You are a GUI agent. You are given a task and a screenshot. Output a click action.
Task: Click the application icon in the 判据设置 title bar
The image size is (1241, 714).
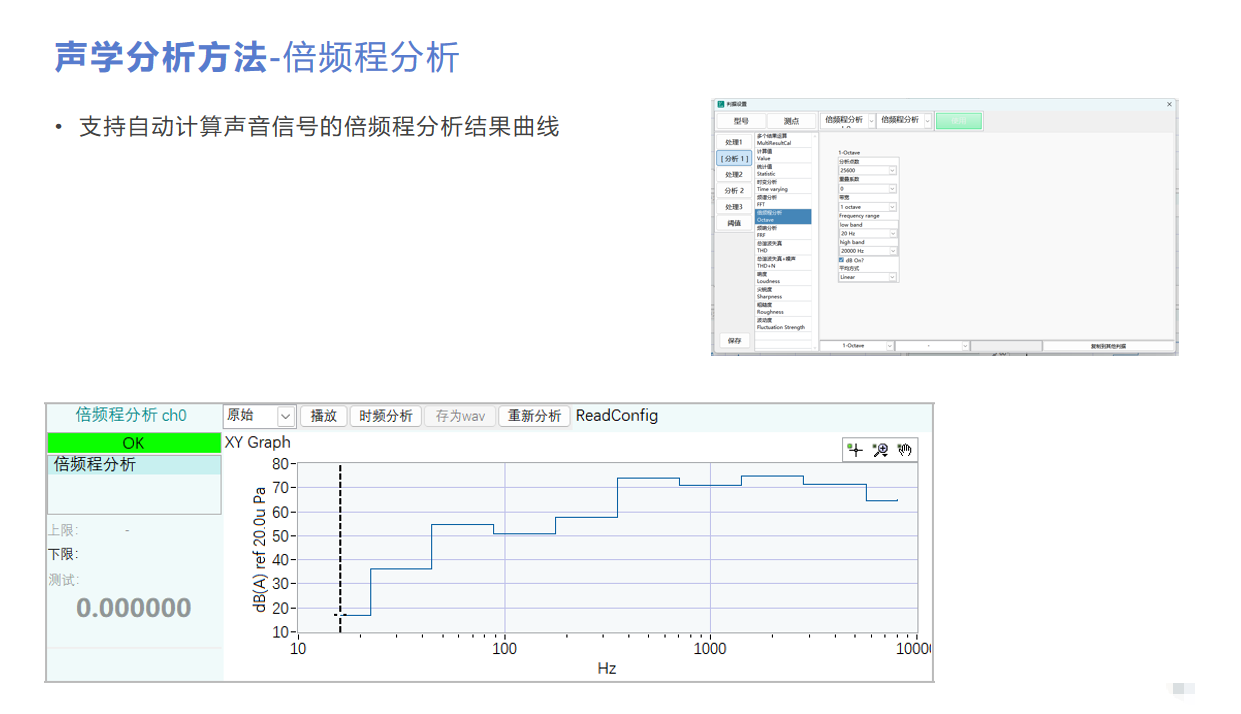[721, 106]
